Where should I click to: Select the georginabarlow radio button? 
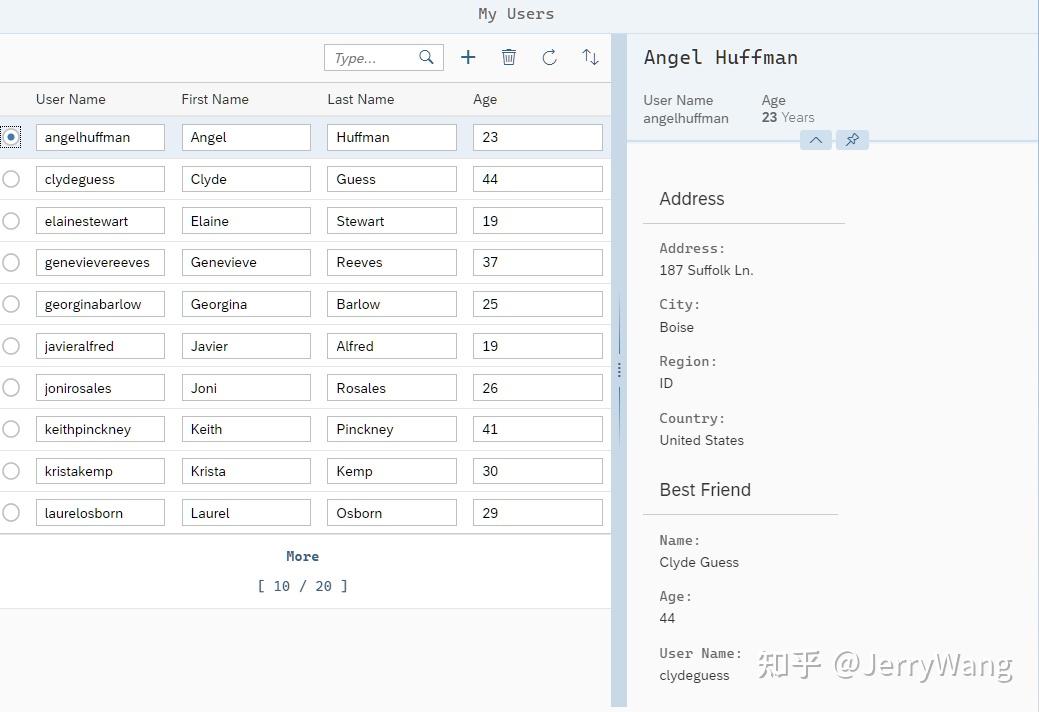(11, 304)
